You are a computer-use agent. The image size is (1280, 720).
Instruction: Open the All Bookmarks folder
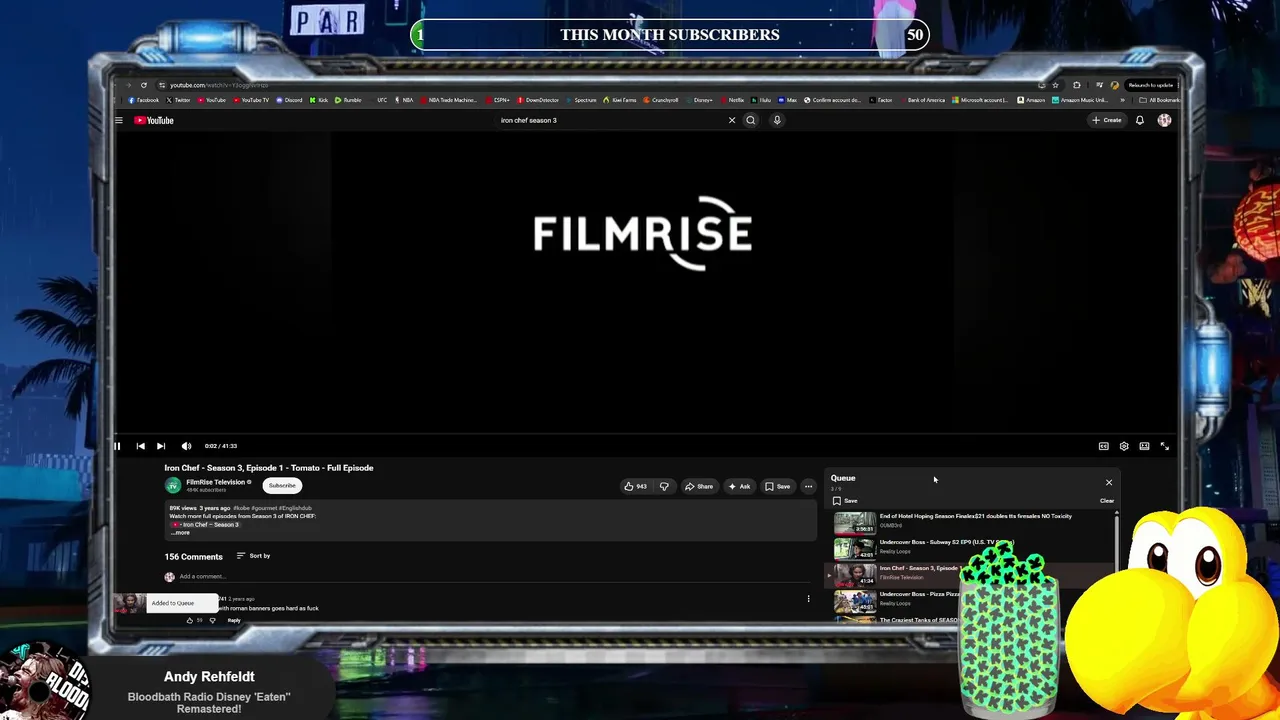pos(1161,100)
